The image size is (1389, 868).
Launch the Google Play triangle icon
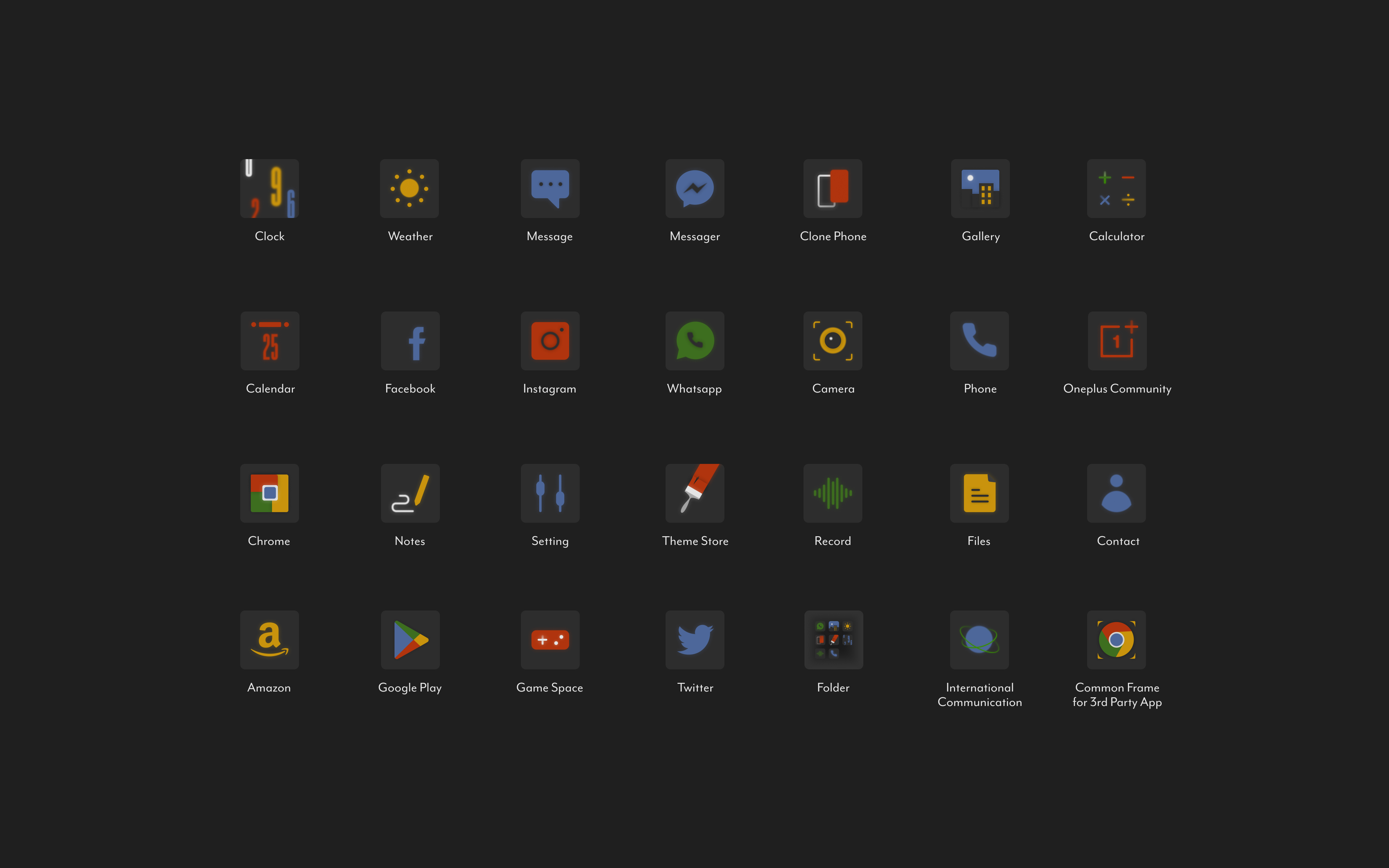tap(410, 639)
